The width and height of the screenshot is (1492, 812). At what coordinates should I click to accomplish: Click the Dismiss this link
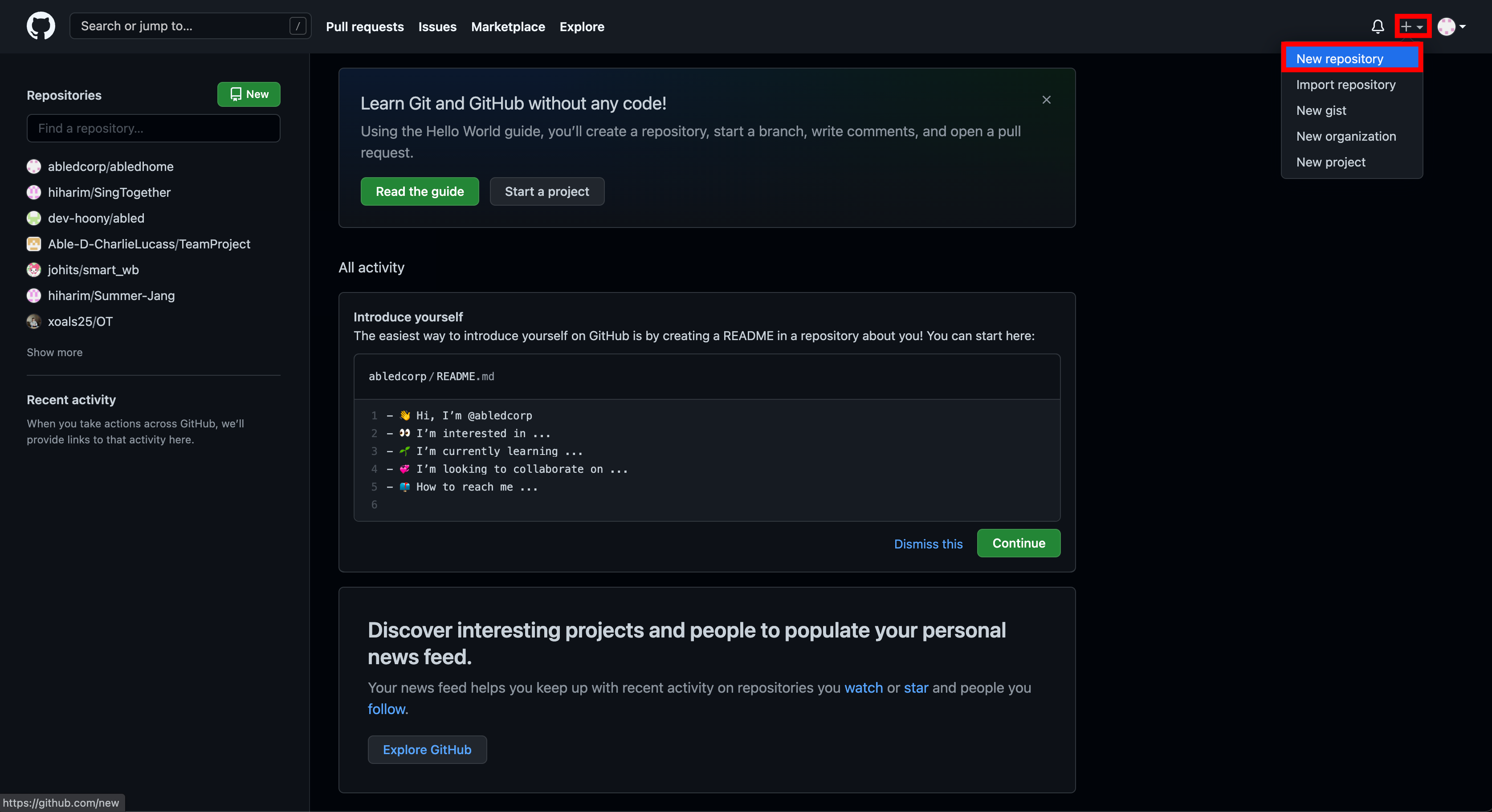(x=928, y=544)
